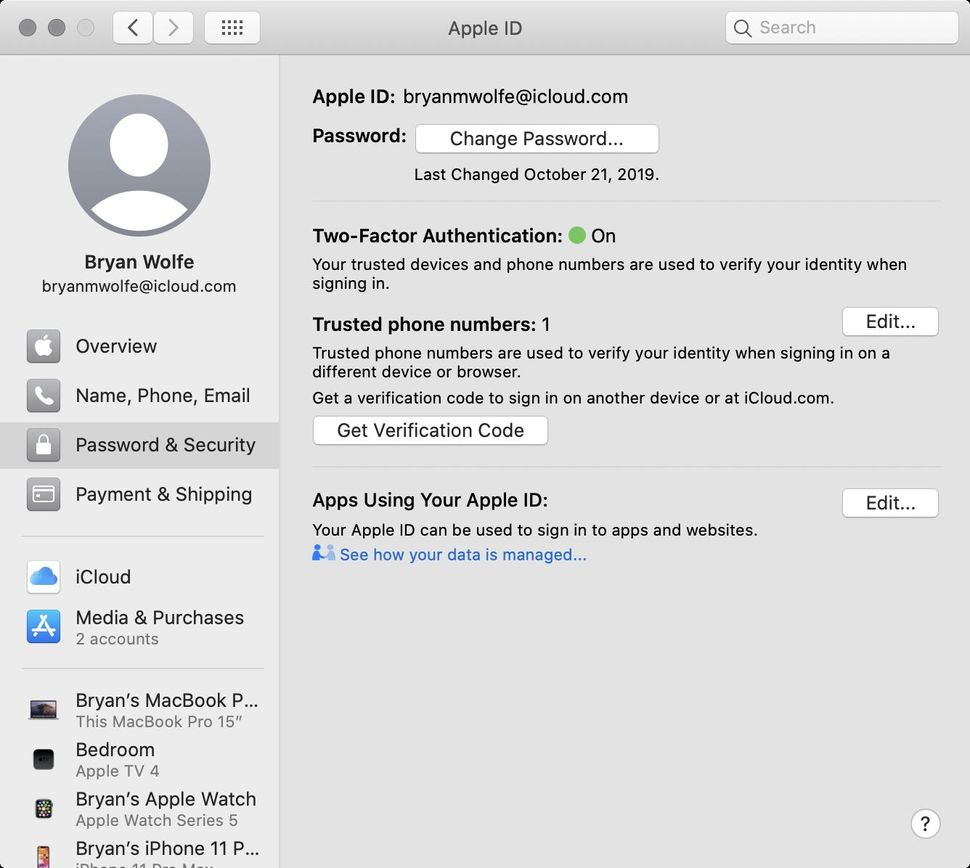
Task: Navigate back using the back arrow
Action: tap(133, 27)
